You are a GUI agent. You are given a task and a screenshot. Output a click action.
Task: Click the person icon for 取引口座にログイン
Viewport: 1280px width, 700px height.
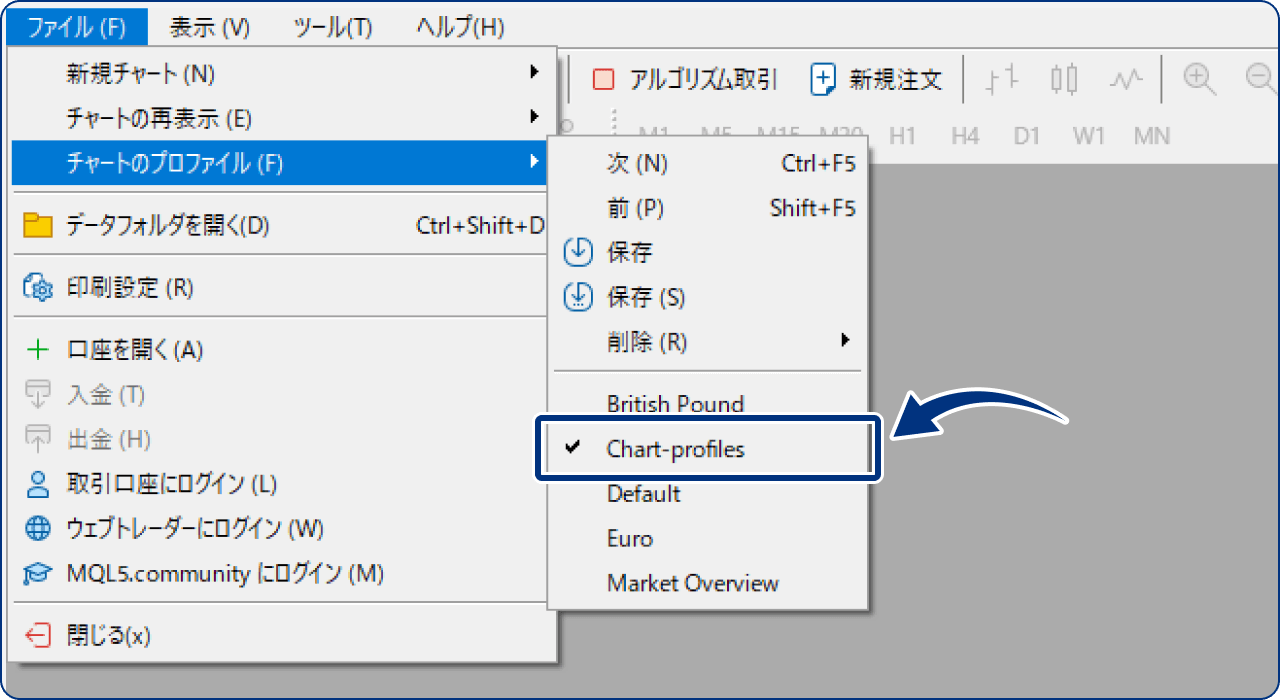[x=37, y=484]
